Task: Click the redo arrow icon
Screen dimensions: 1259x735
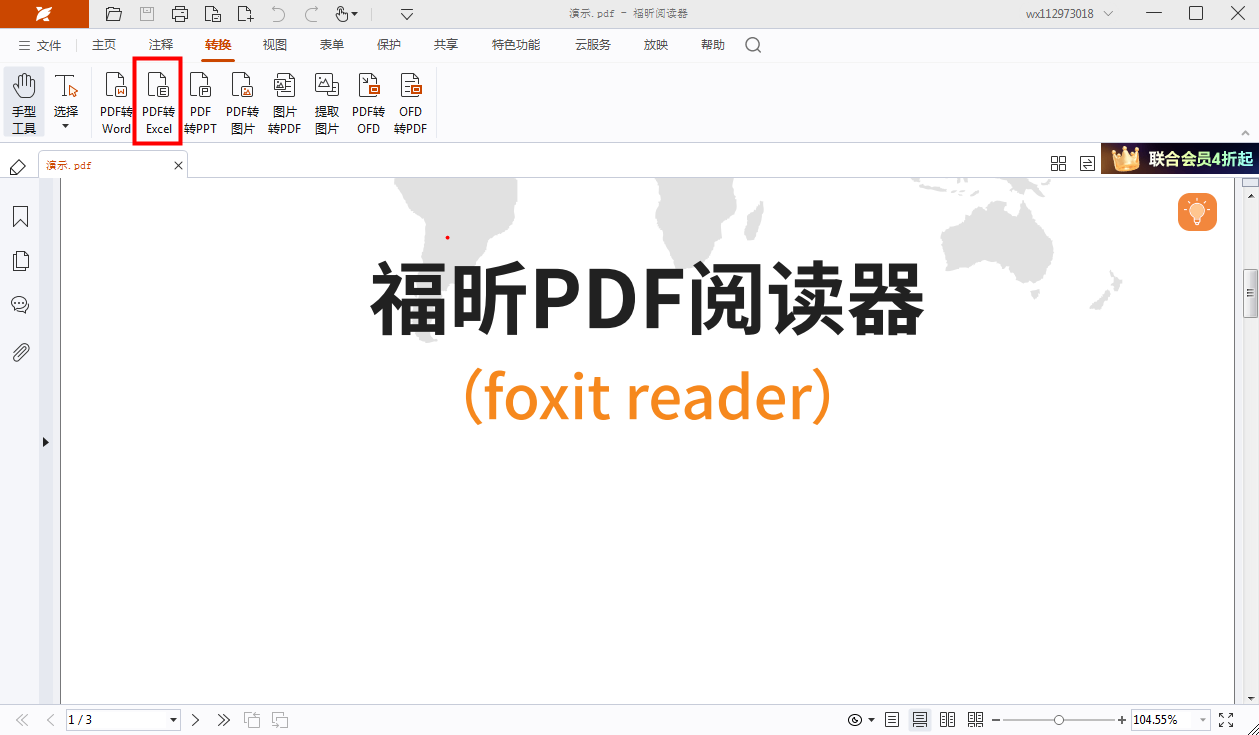Action: coord(311,14)
